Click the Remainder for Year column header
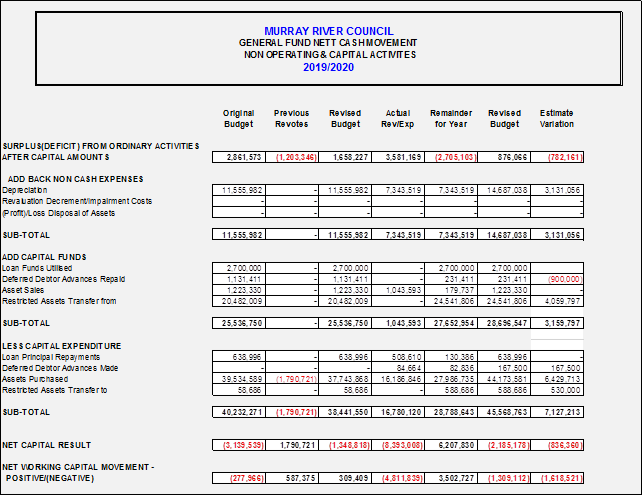 (x=451, y=118)
